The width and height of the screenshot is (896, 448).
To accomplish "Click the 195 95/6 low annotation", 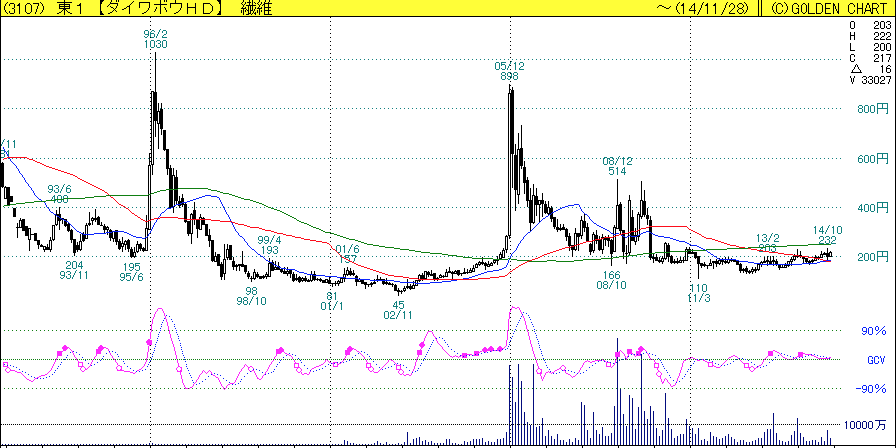I will click(x=131, y=273).
